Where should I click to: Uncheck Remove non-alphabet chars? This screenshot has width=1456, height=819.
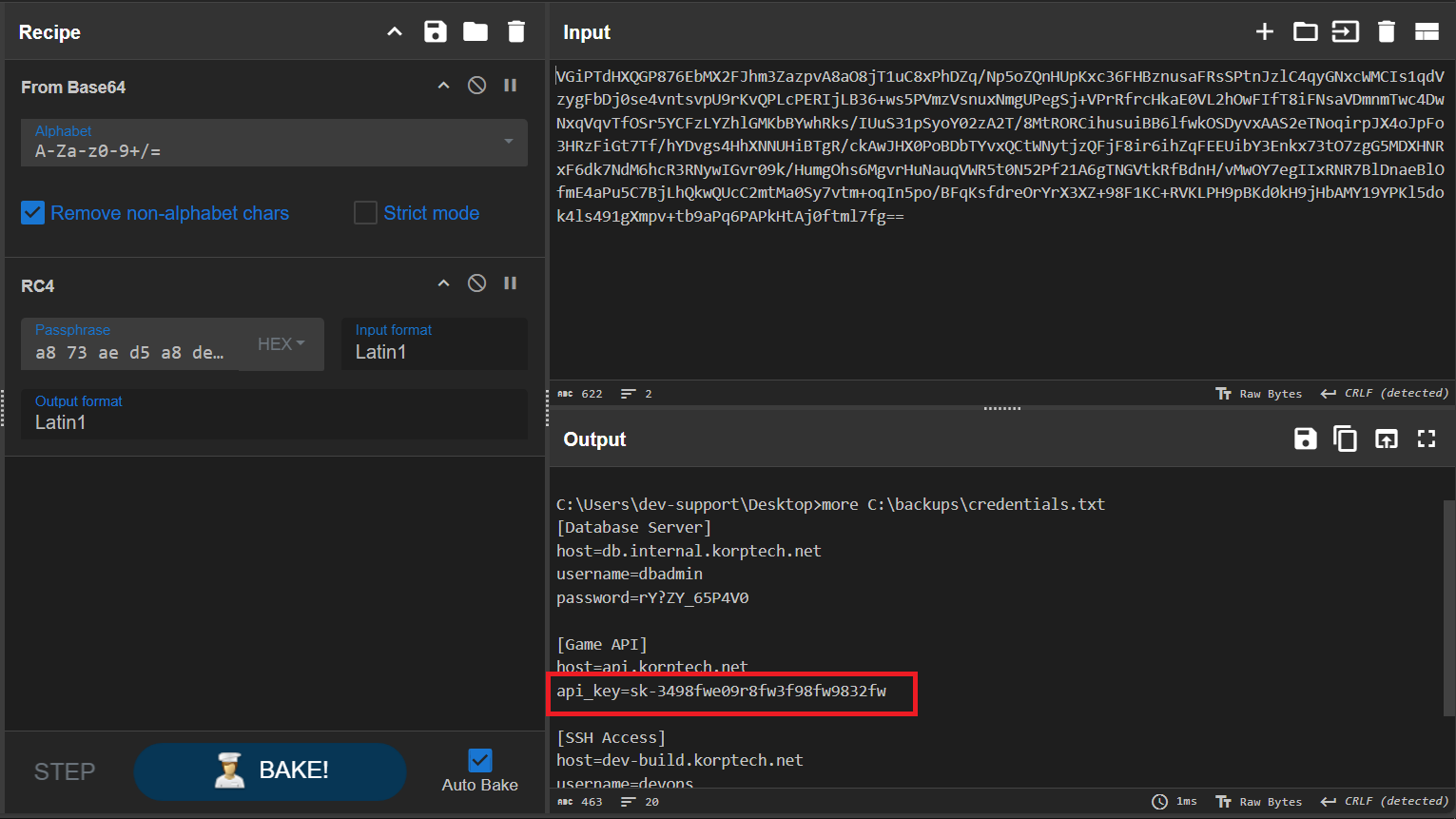[x=33, y=213]
